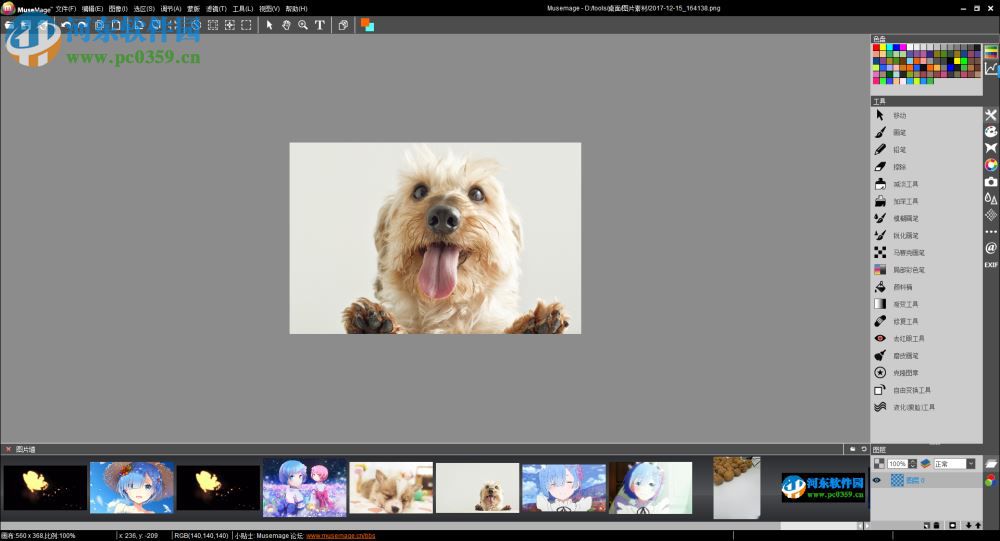Click the layer opacity stepper arrows
Viewport: 1000px width, 541px height.
(x=912, y=464)
